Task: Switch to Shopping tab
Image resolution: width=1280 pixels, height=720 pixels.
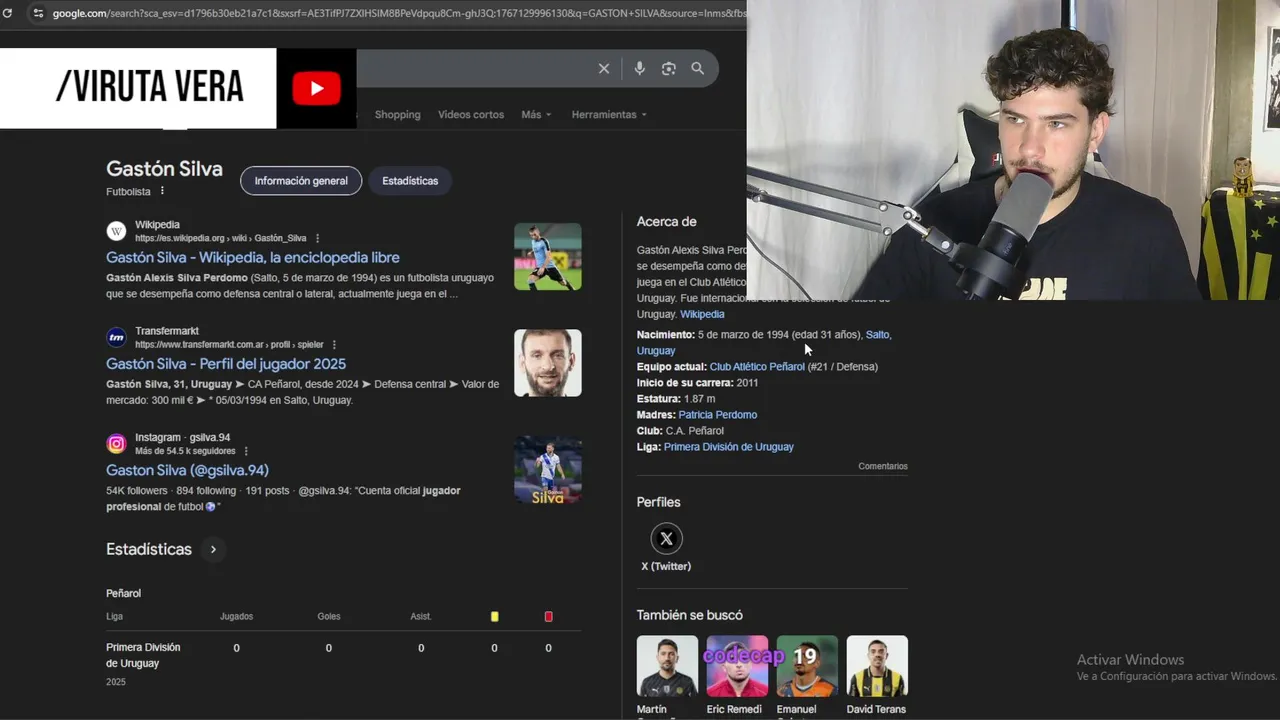Action: point(397,114)
